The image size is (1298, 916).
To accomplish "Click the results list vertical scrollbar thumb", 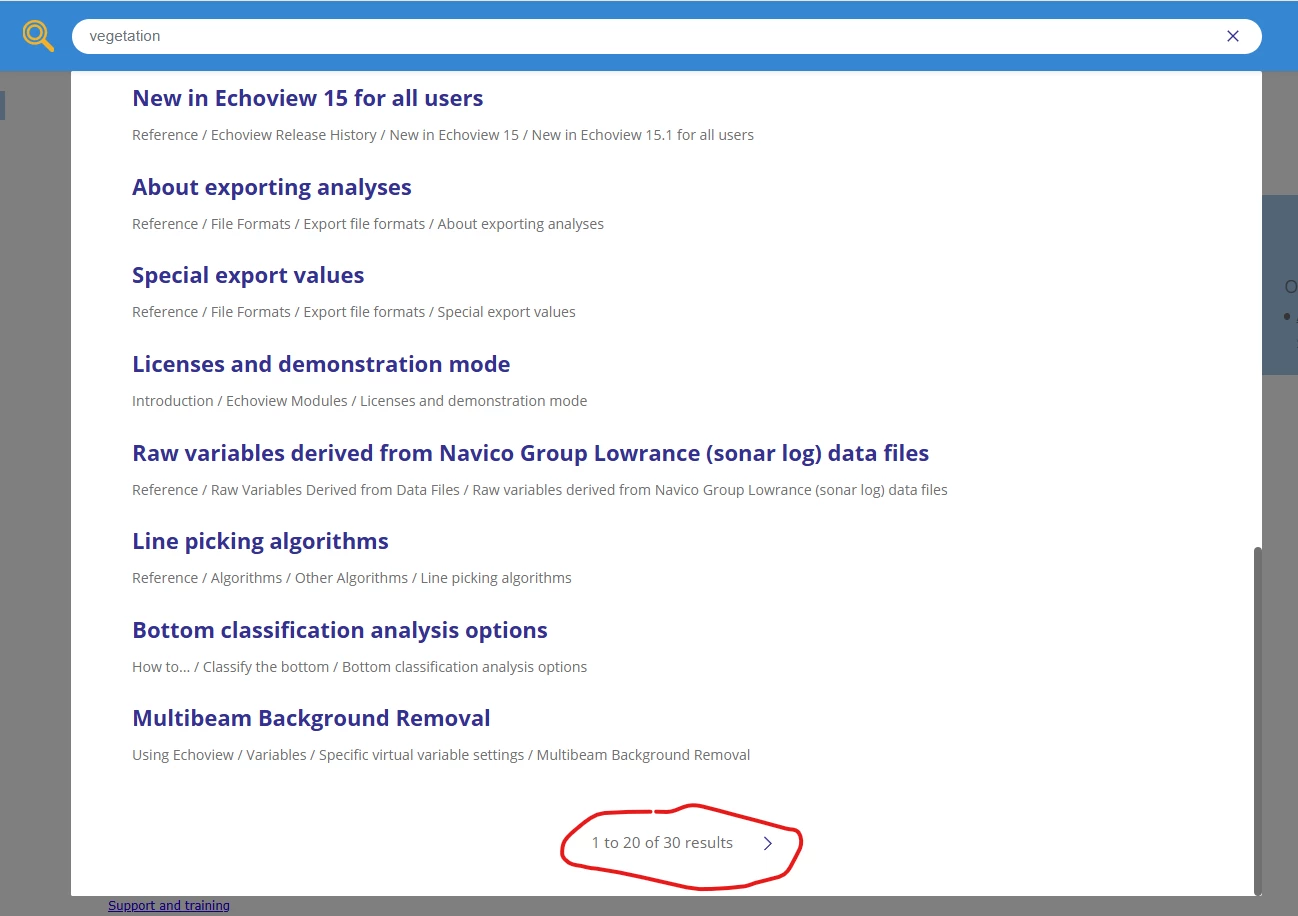I will coord(1257,719).
